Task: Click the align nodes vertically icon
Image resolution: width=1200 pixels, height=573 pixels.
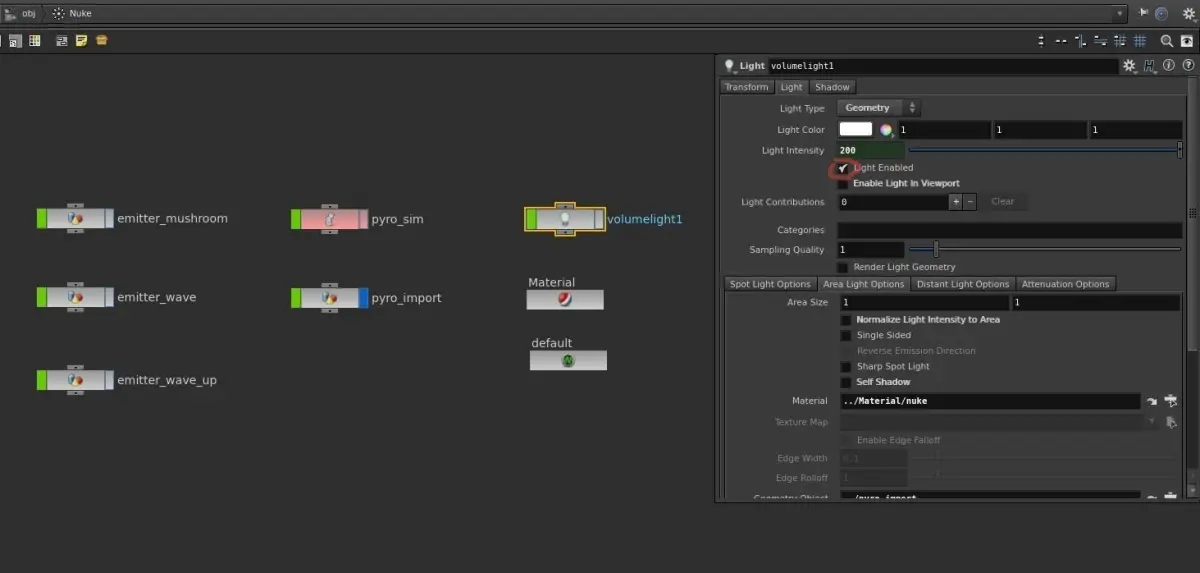Action: click(1043, 41)
